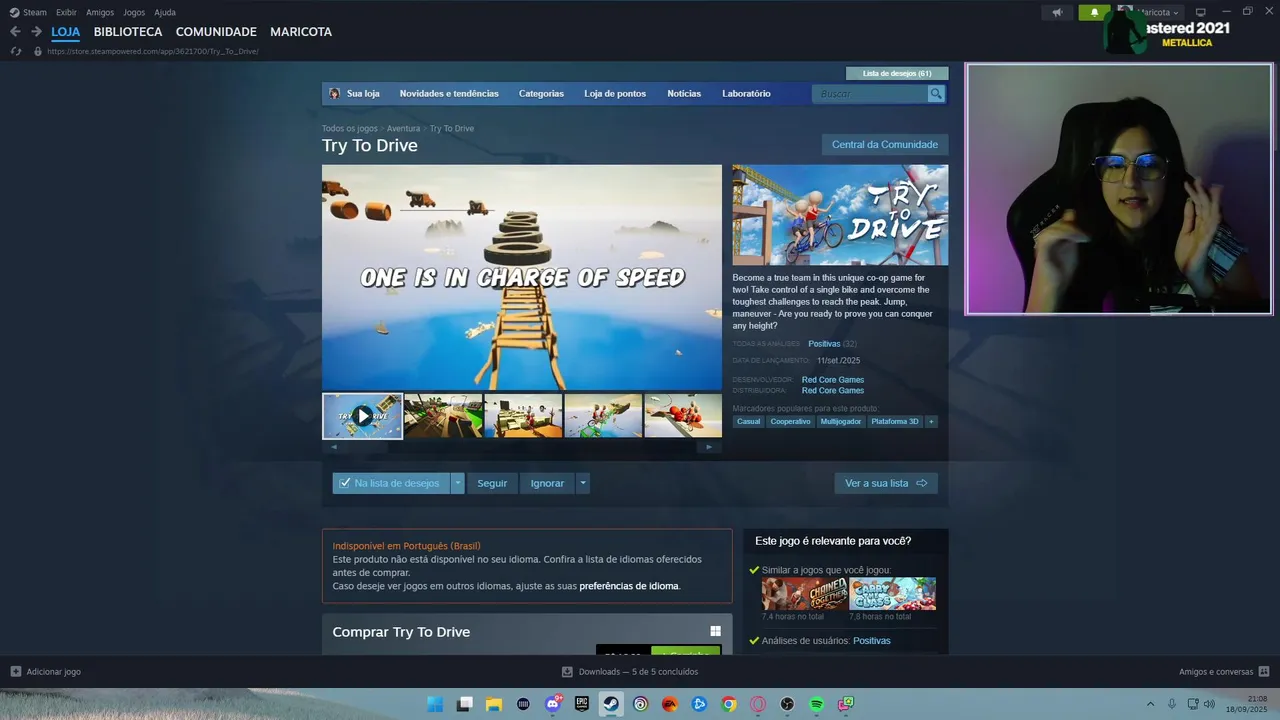Click in the Buscar search field
Image resolution: width=1280 pixels, height=720 pixels.
click(871, 93)
